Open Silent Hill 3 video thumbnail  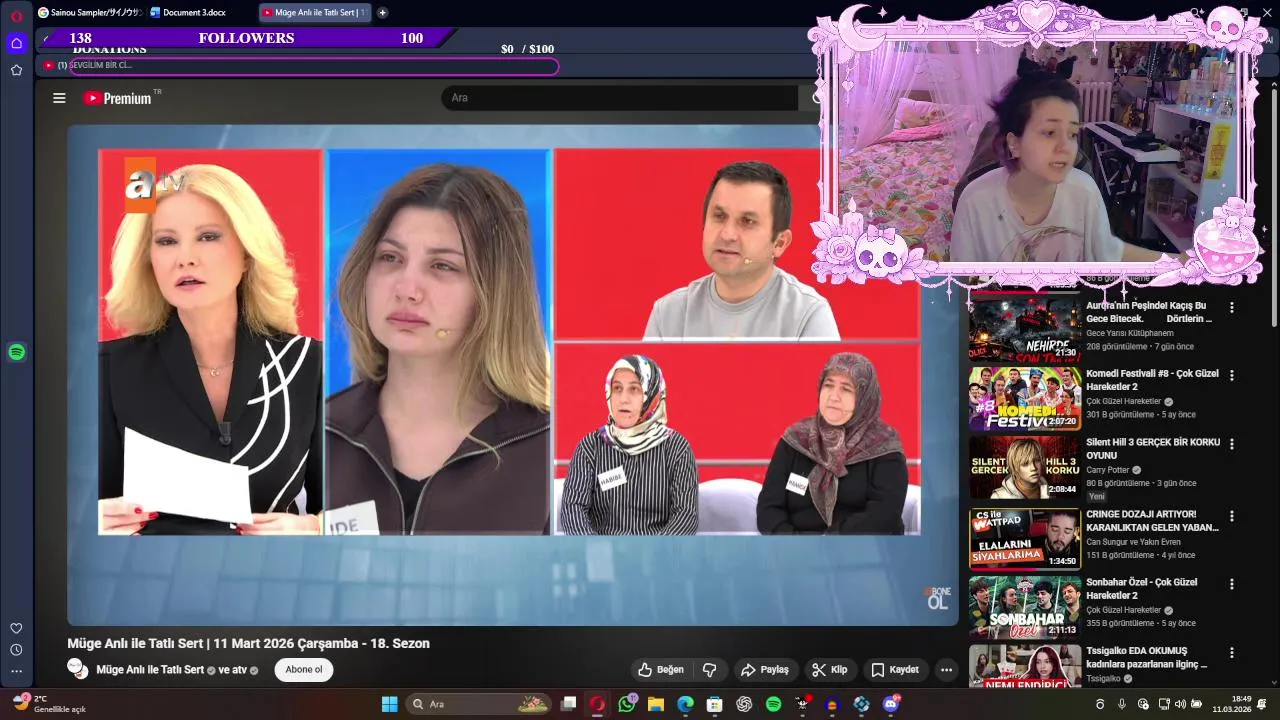pyautogui.click(x=1025, y=467)
